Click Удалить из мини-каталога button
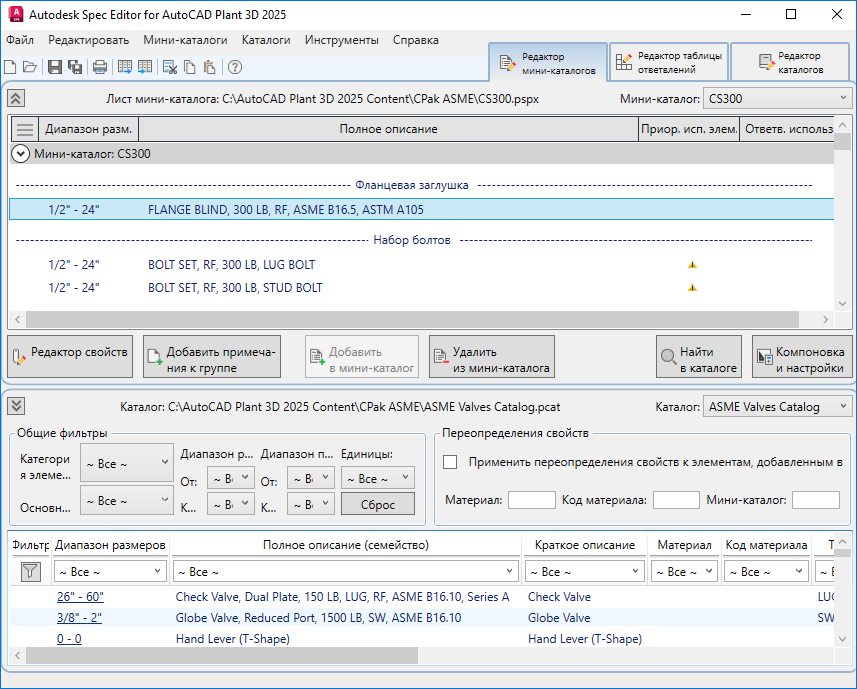The height and width of the screenshot is (689, 857). tap(492, 357)
